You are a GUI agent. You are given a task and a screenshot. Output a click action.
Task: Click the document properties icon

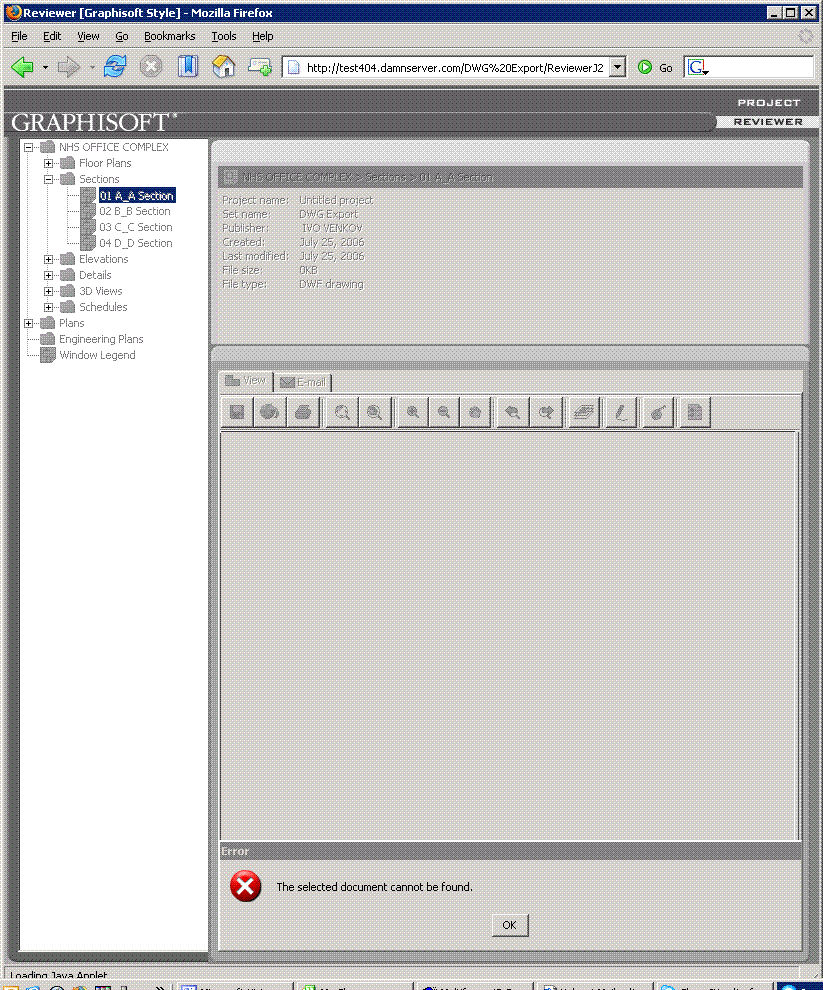(x=695, y=412)
